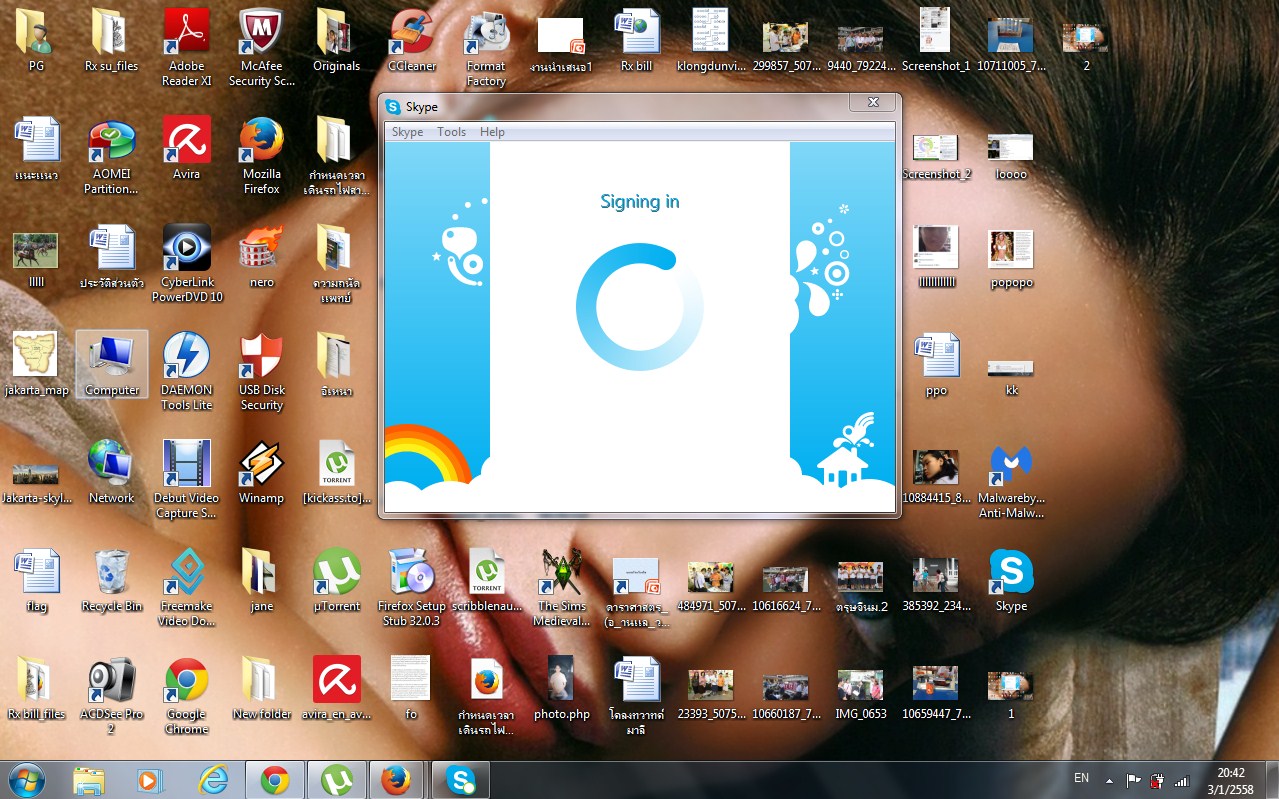Screen dimensions: 1279x799
Task: Select the USB Disk Security icon
Action: coord(261,372)
